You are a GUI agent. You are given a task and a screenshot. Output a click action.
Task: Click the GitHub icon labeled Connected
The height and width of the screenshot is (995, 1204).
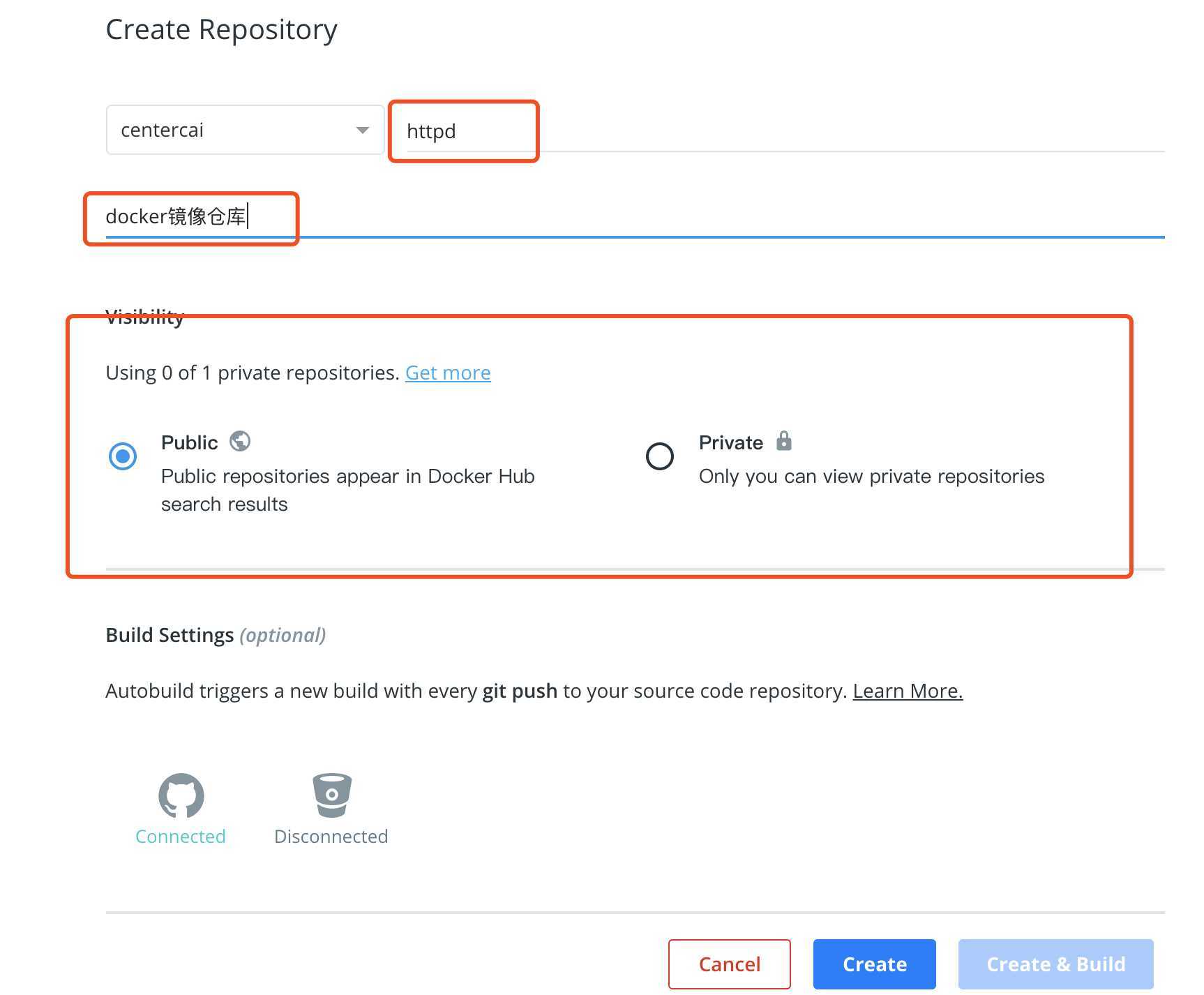(181, 795)
